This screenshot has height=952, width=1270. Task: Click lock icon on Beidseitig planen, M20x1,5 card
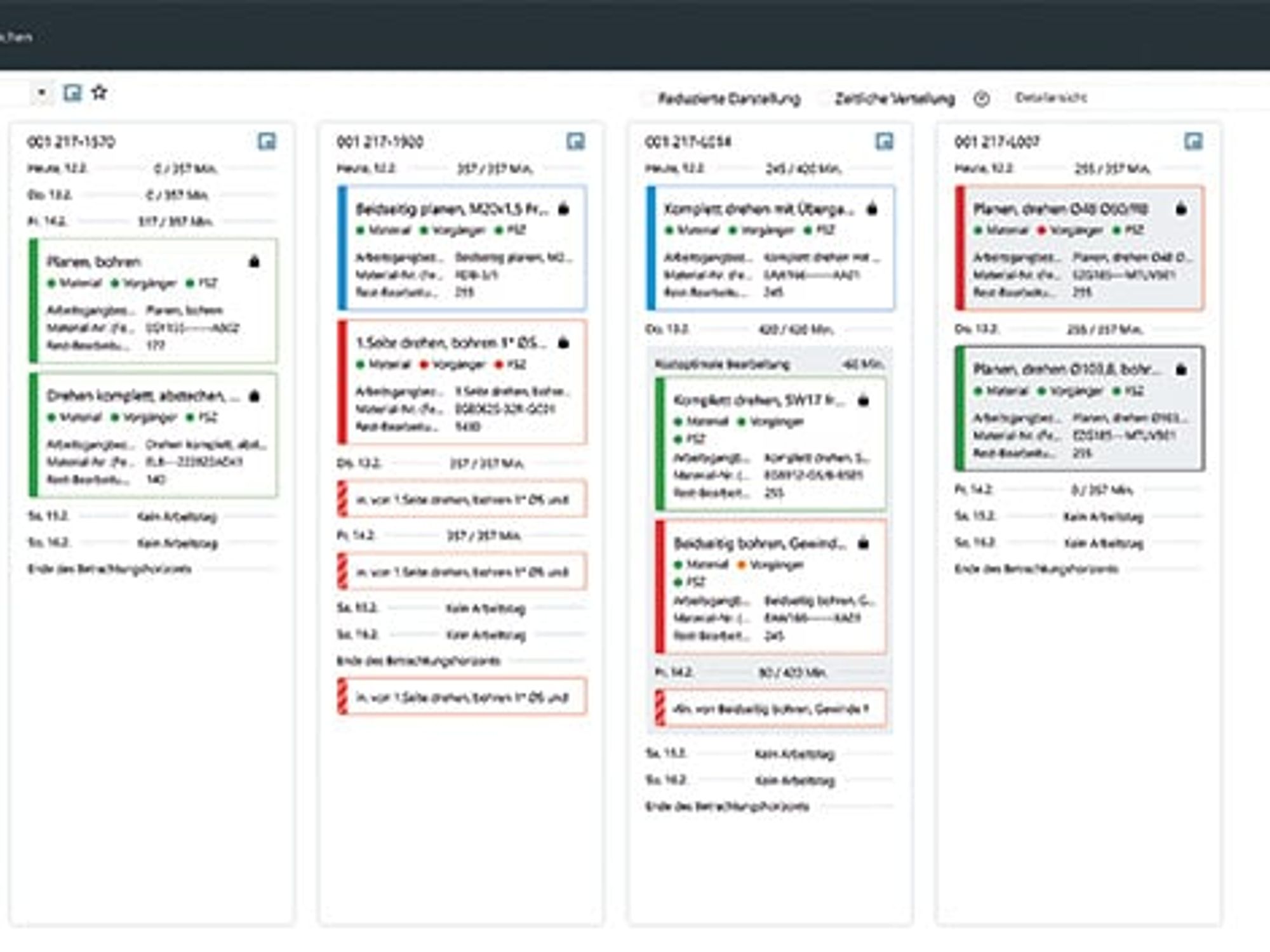coord(563,208)
